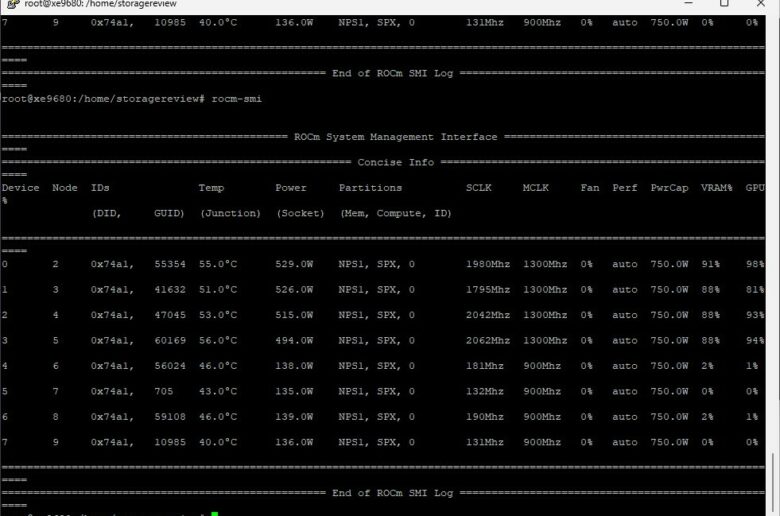The width and height of the screenshot is (780, 516).
Task: Click SCLK value 181Mhz
Action: pyautogui.click(x=485, y=366)
